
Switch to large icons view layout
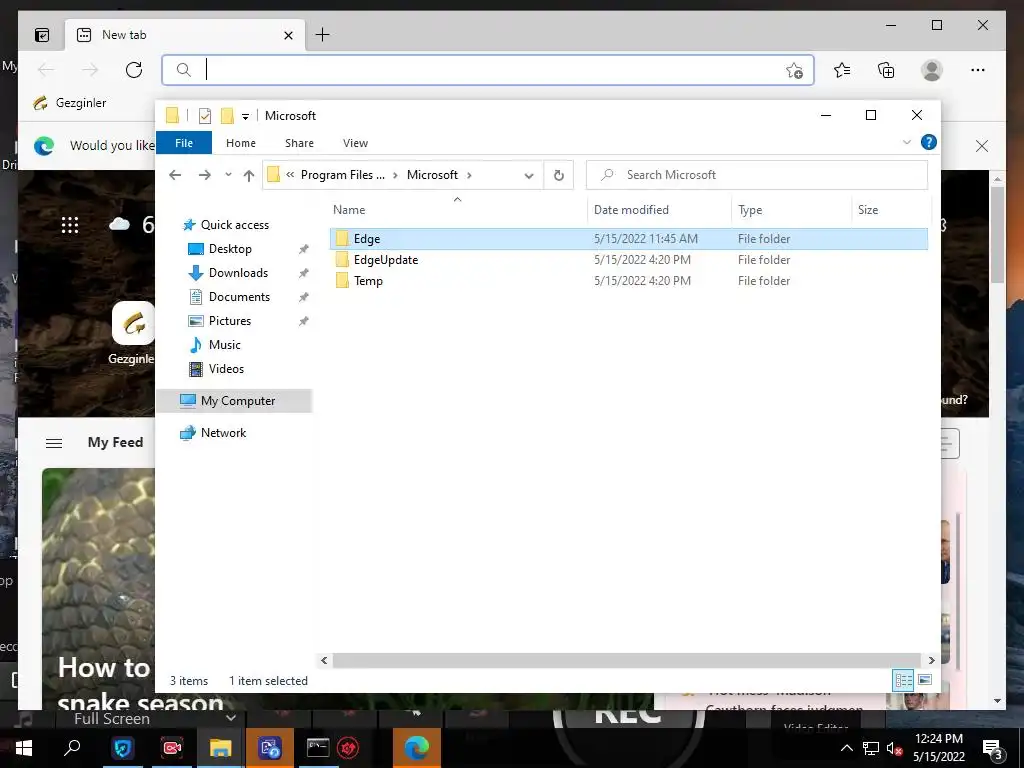(x=925, y=680)
